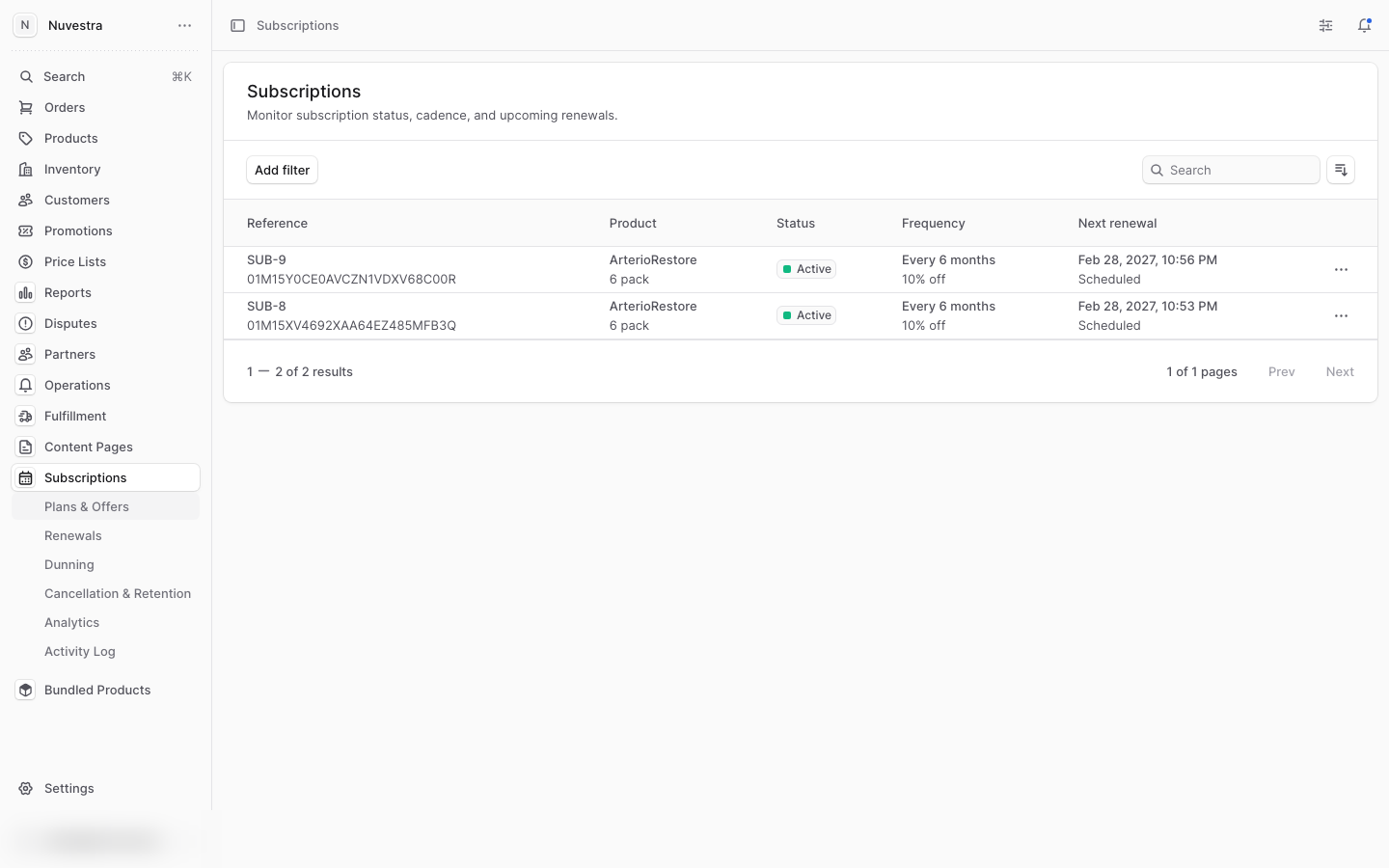Click the Subscriptions breadcrumb in top bar
The width and height of the screenshot is (1389, 868).
click(297, 26)
